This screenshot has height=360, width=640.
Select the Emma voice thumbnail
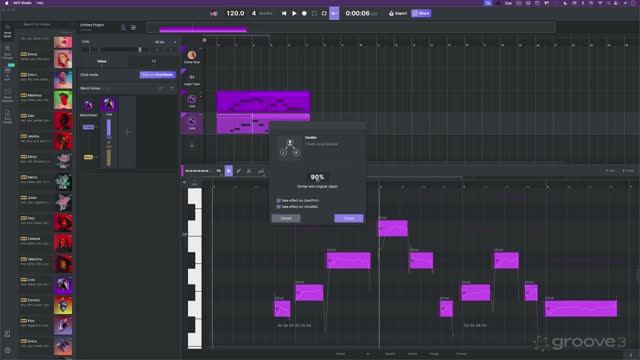coord(63,59)
